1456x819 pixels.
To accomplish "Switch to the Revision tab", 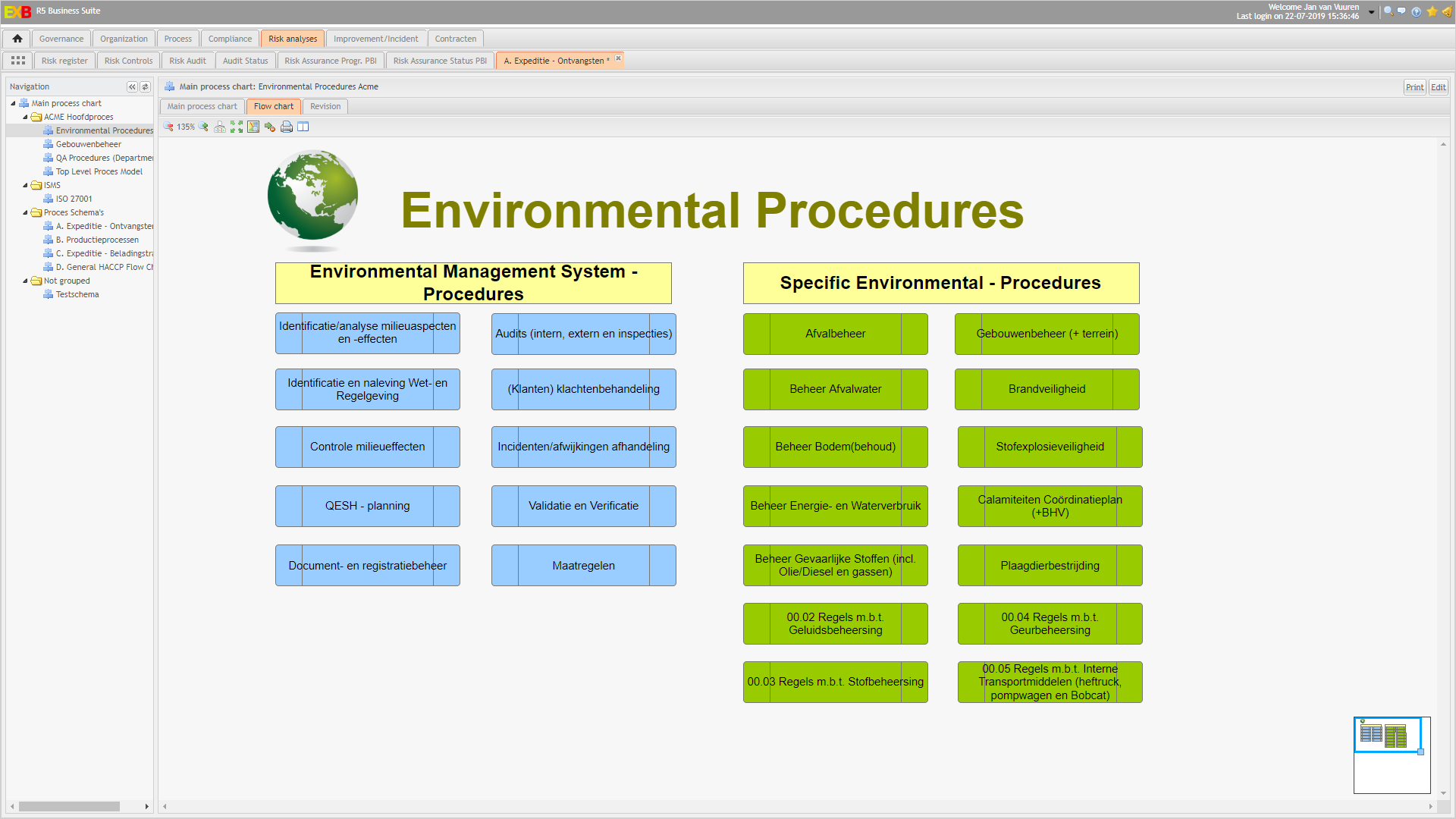I will [325, 106].
